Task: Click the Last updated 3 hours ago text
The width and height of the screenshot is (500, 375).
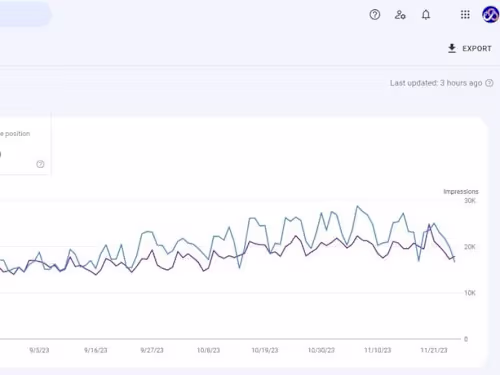Action: point(436,83)
